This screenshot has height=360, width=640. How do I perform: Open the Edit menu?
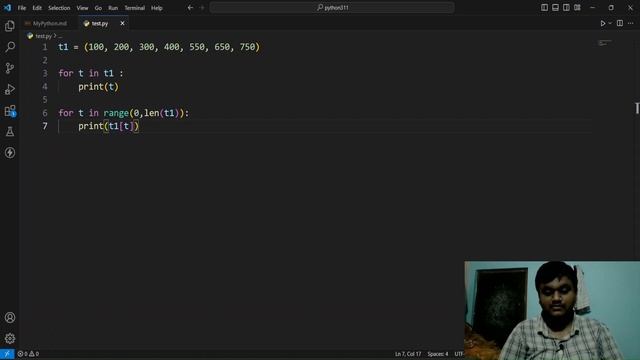(x=37, y=8)
